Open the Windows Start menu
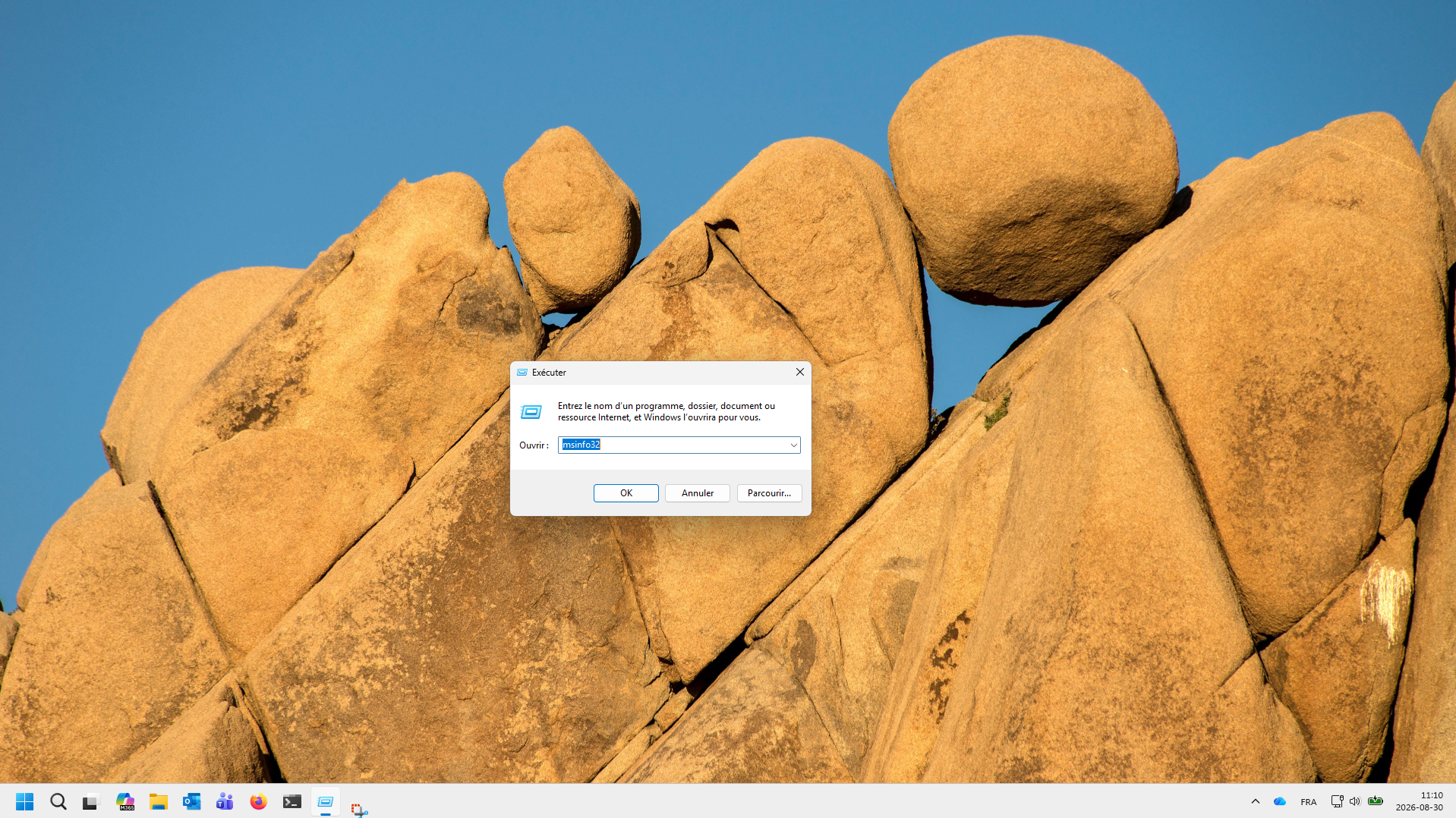1456x818 pixels. [25, 801]
